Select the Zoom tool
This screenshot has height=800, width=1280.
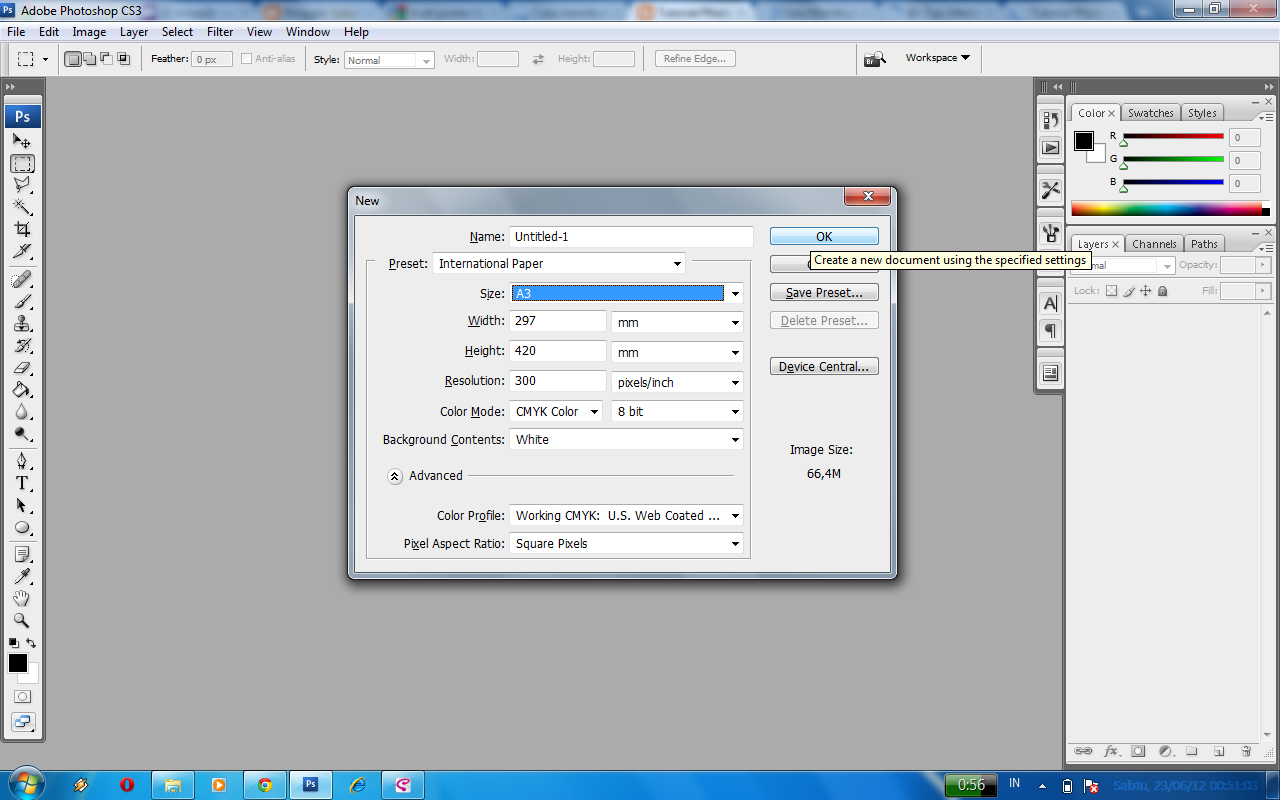pyautogui.click(x=22, y=620)
